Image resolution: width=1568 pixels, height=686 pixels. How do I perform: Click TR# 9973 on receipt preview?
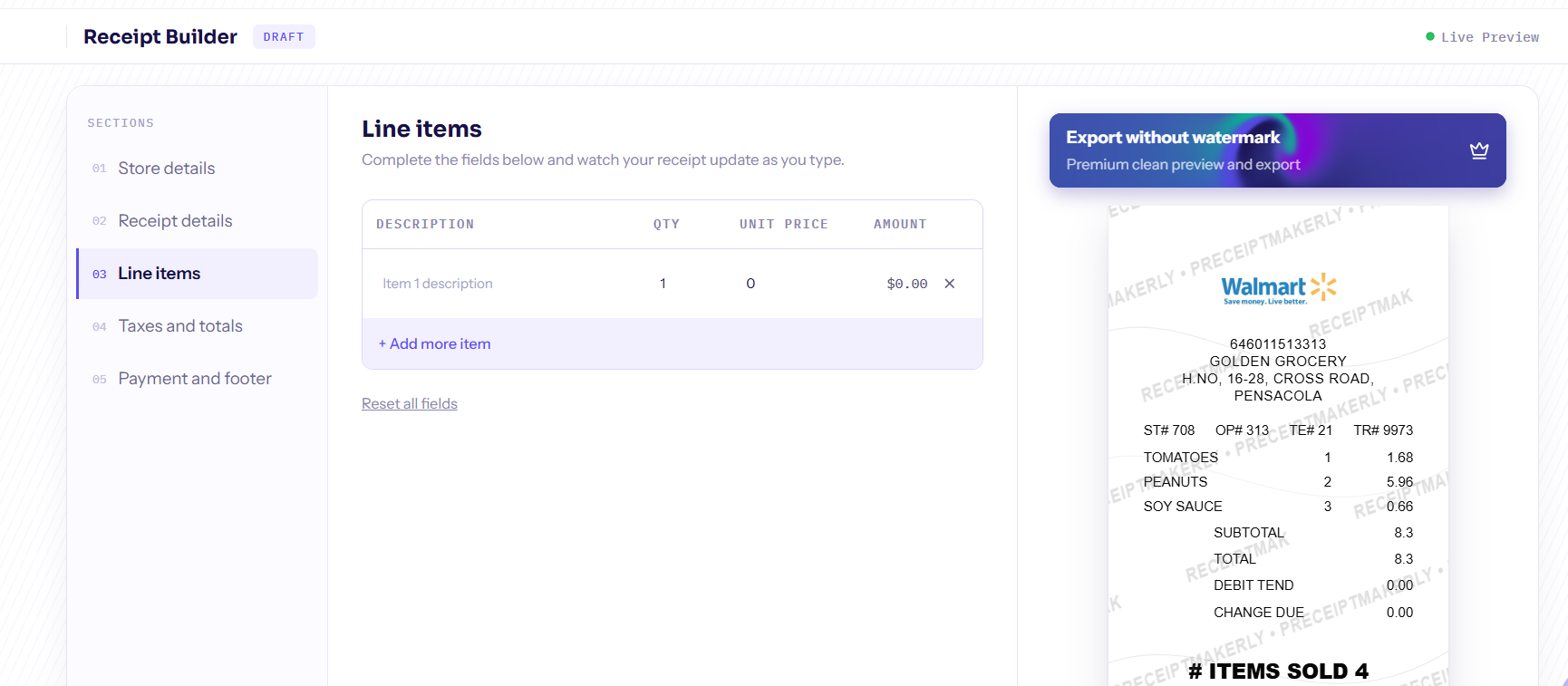pos(1383,430)
